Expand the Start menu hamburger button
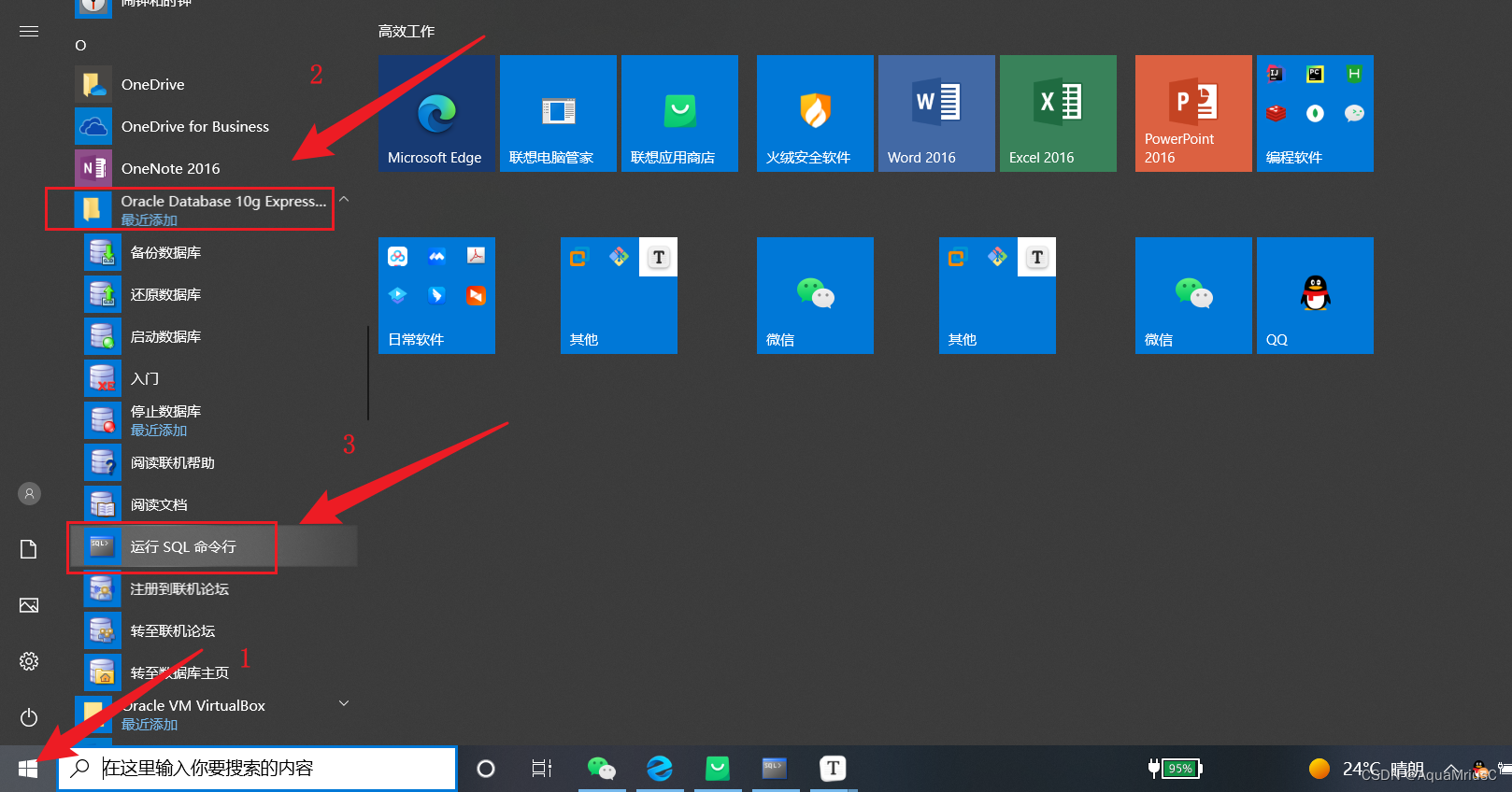Viewport: 1512px width, 792px height. click(29, 31)
